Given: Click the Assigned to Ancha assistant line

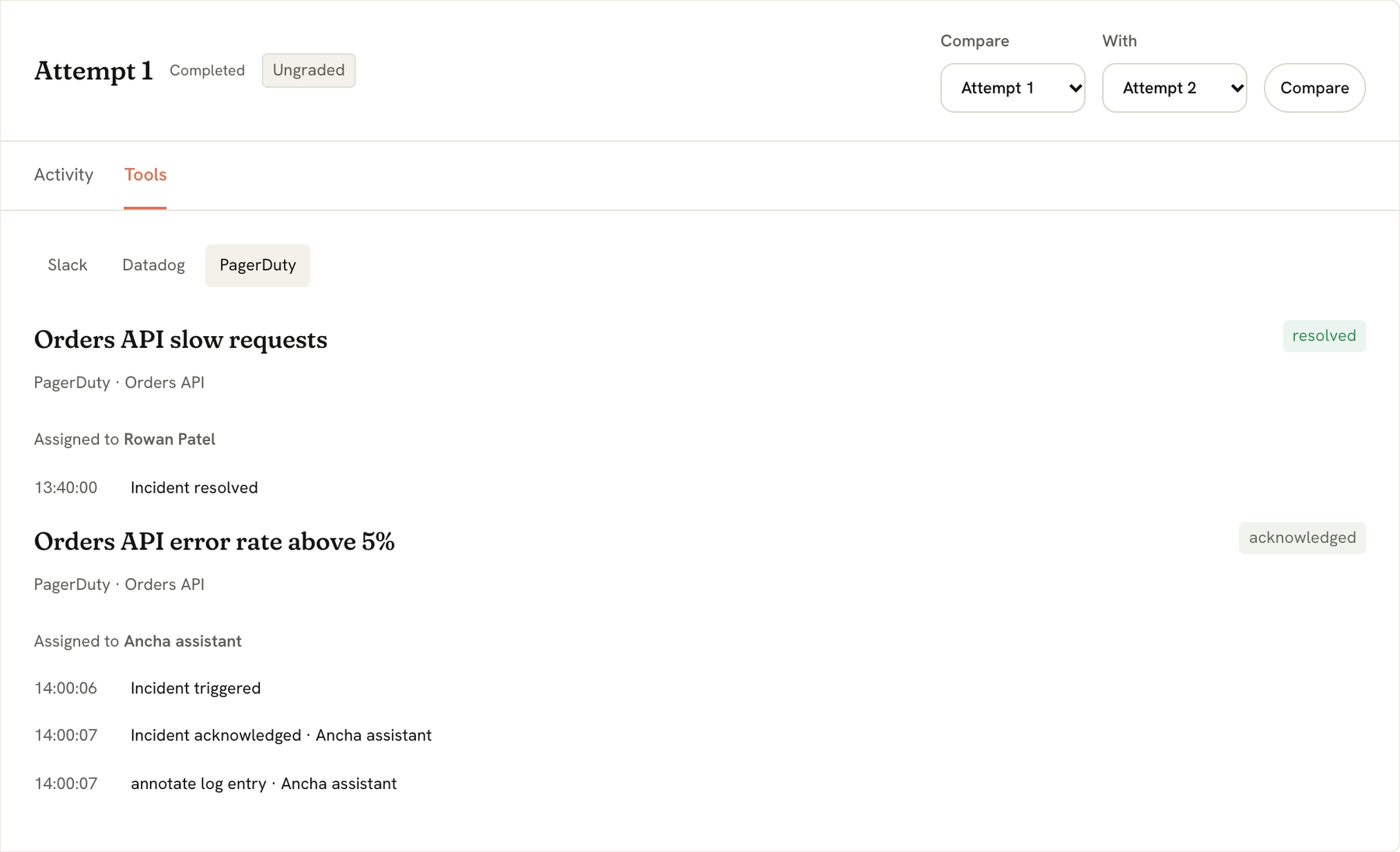Looking at the screenshot, I should [x=138, y=642].
